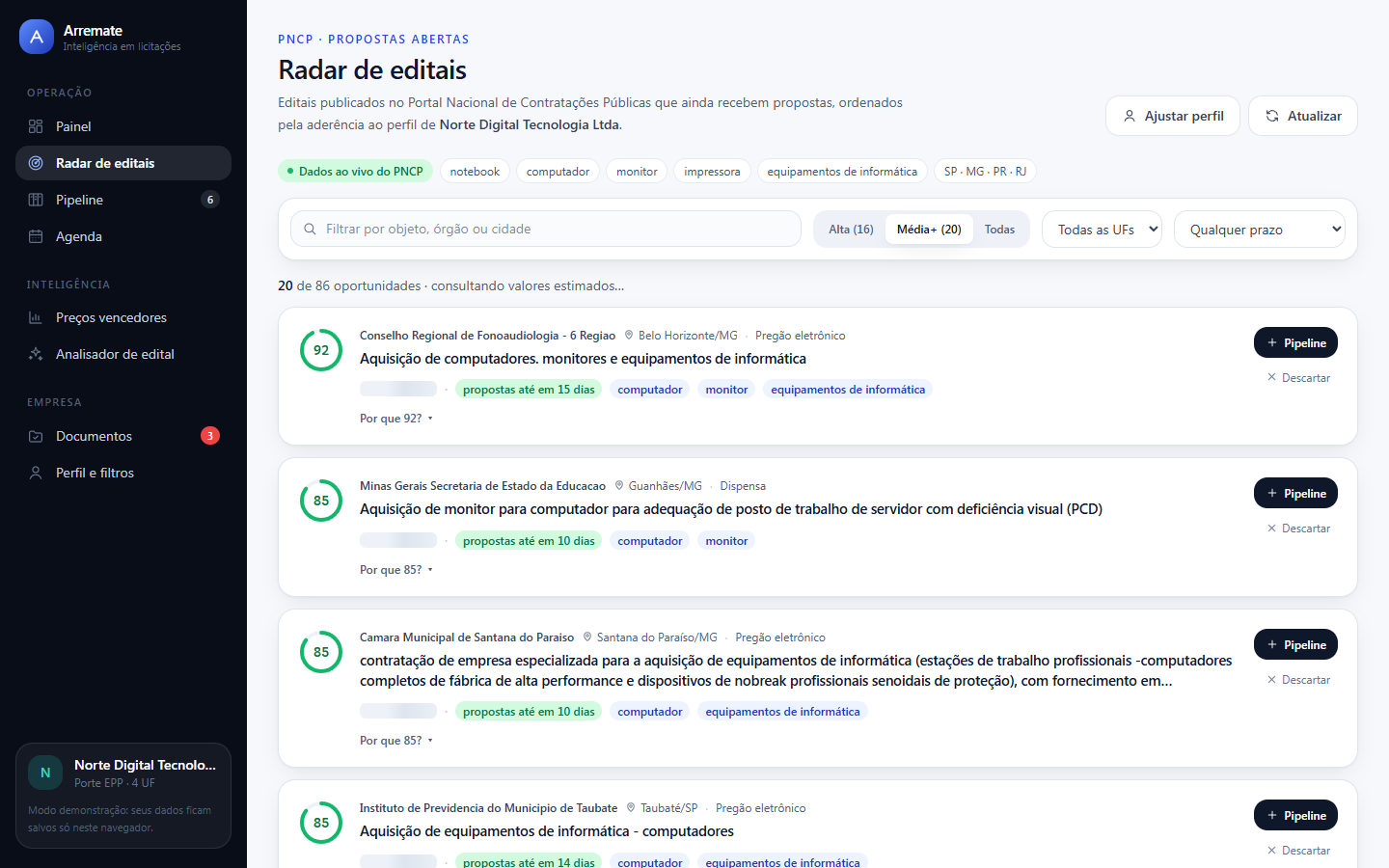The width and height of the screenshot is (1389, 868).
Task: Add Taubaté edital to Pipeline
Action: [x=1295, y=816]
